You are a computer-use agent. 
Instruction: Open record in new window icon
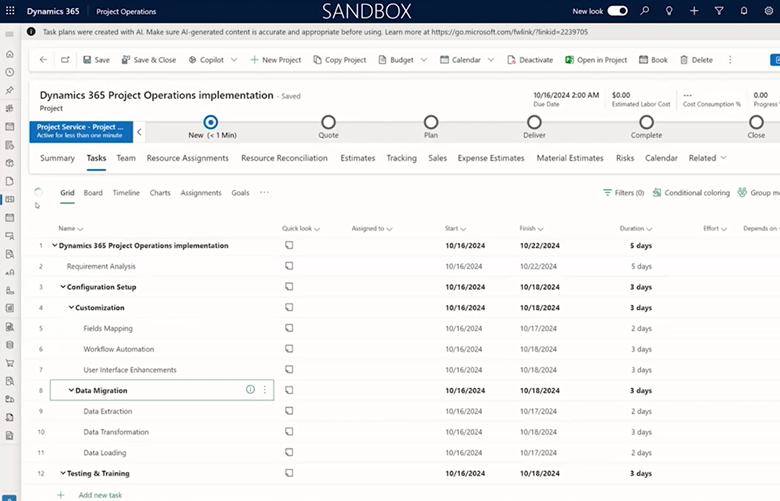point(65,60)
